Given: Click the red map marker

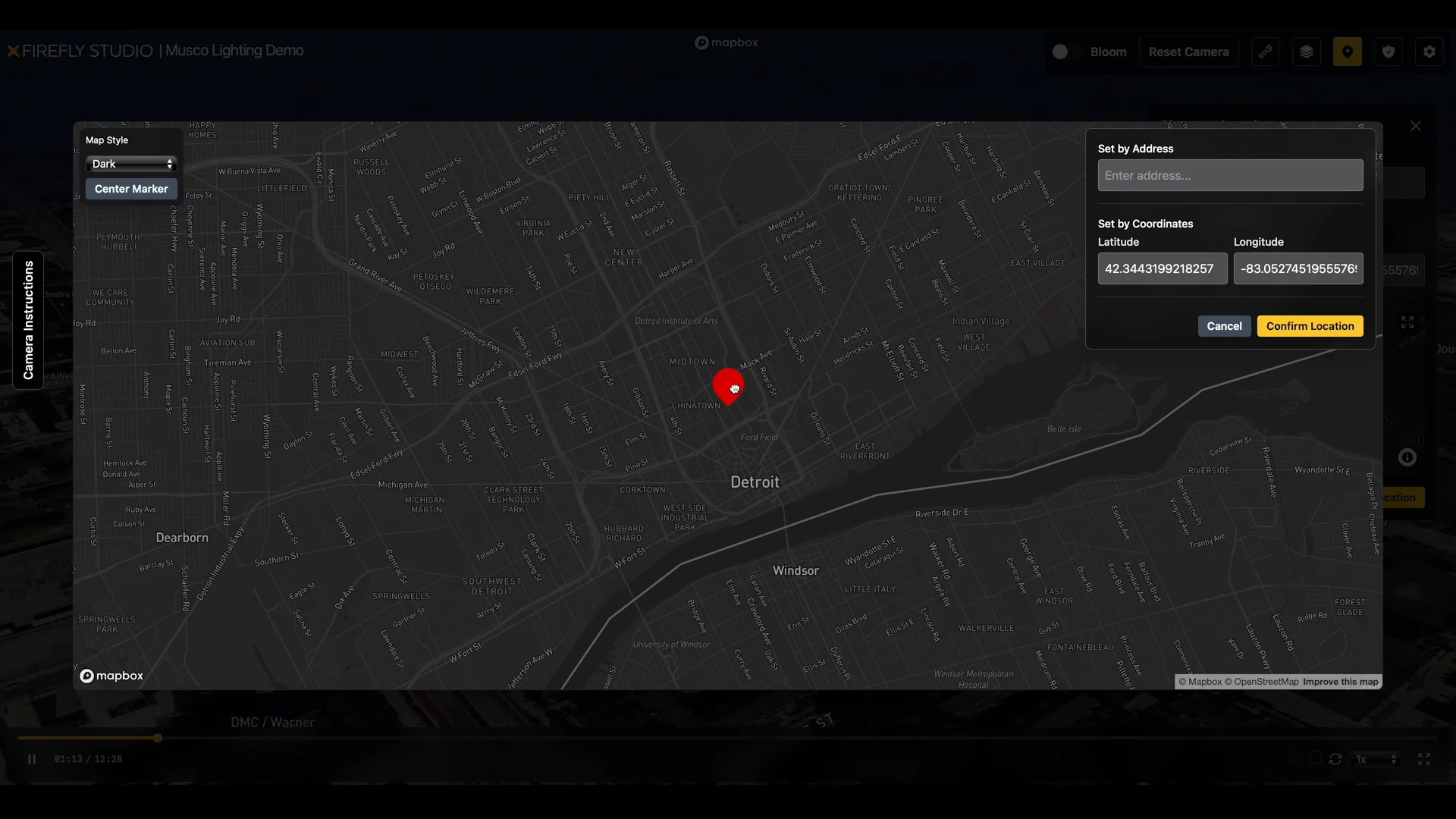Looking at the screenshot, I should 729,385.
